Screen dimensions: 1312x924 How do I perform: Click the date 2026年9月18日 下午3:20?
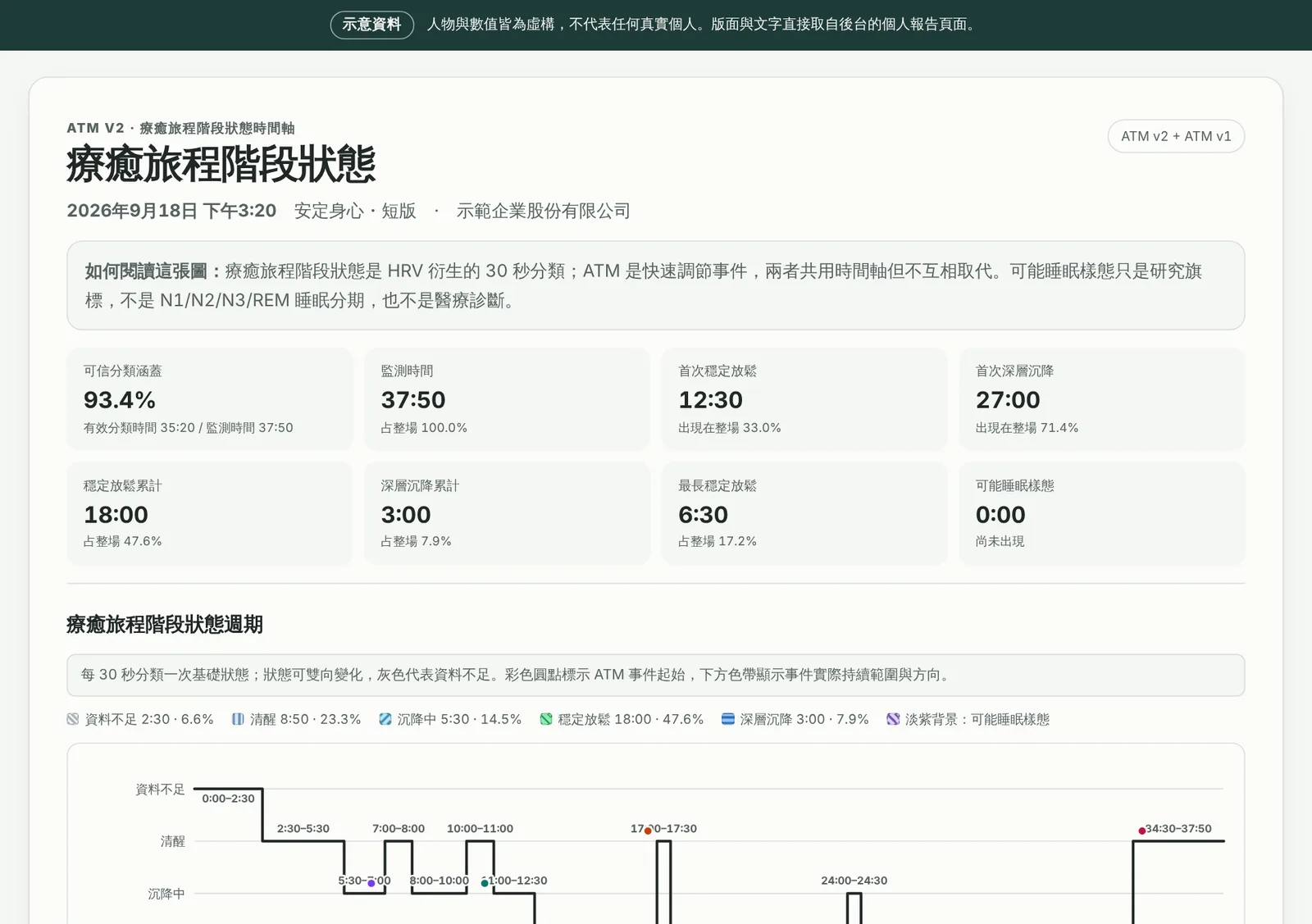click(171, 211)
